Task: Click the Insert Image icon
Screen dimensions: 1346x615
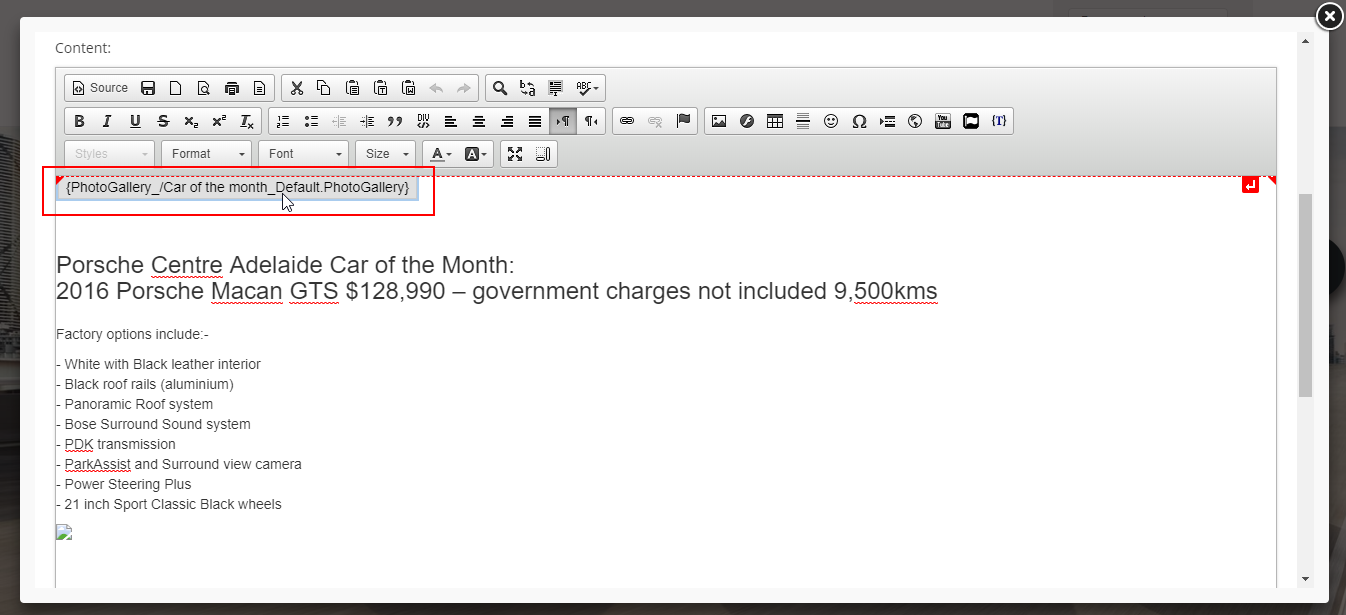Action: [x=718, y=121]
